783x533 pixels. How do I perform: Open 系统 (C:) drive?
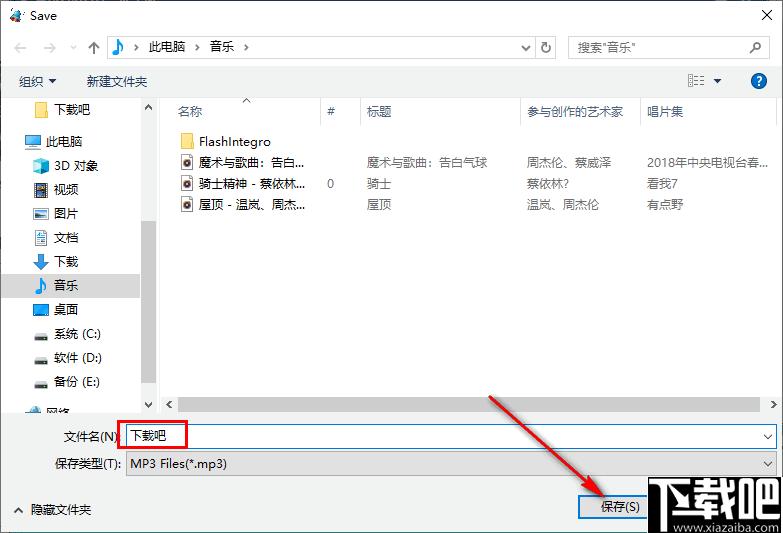(x=77, y=333)
